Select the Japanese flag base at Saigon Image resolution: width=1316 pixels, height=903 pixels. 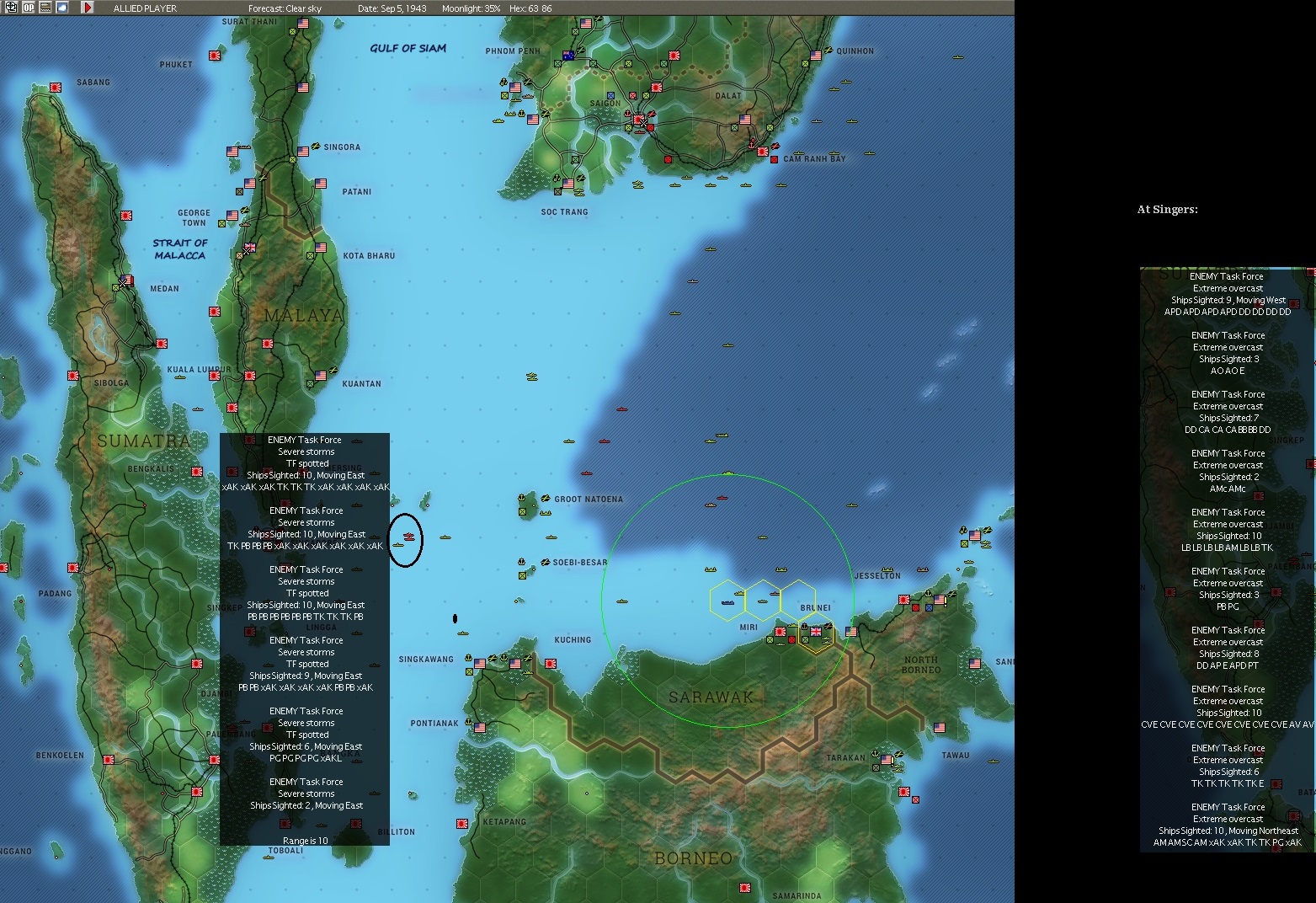[639, 120]
